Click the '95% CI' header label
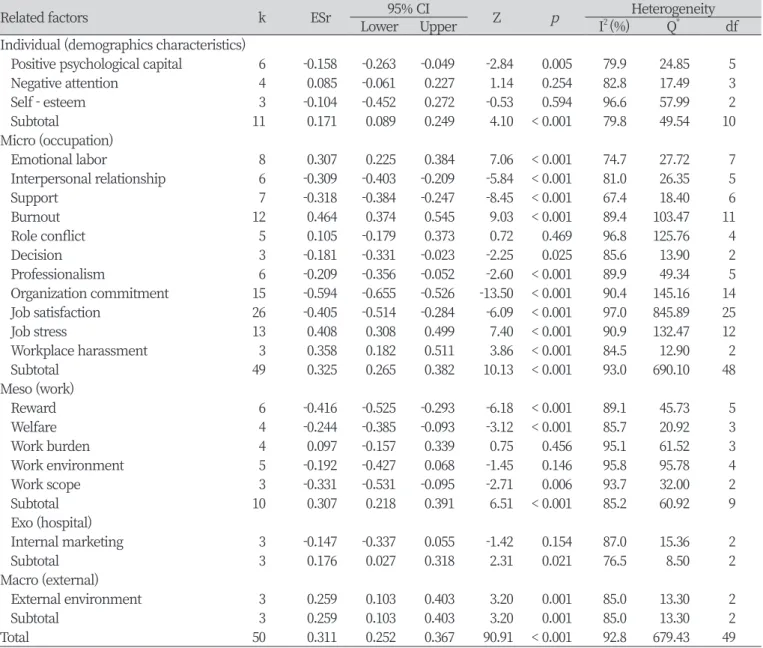The image size is (763, 648). click(408, 8)
